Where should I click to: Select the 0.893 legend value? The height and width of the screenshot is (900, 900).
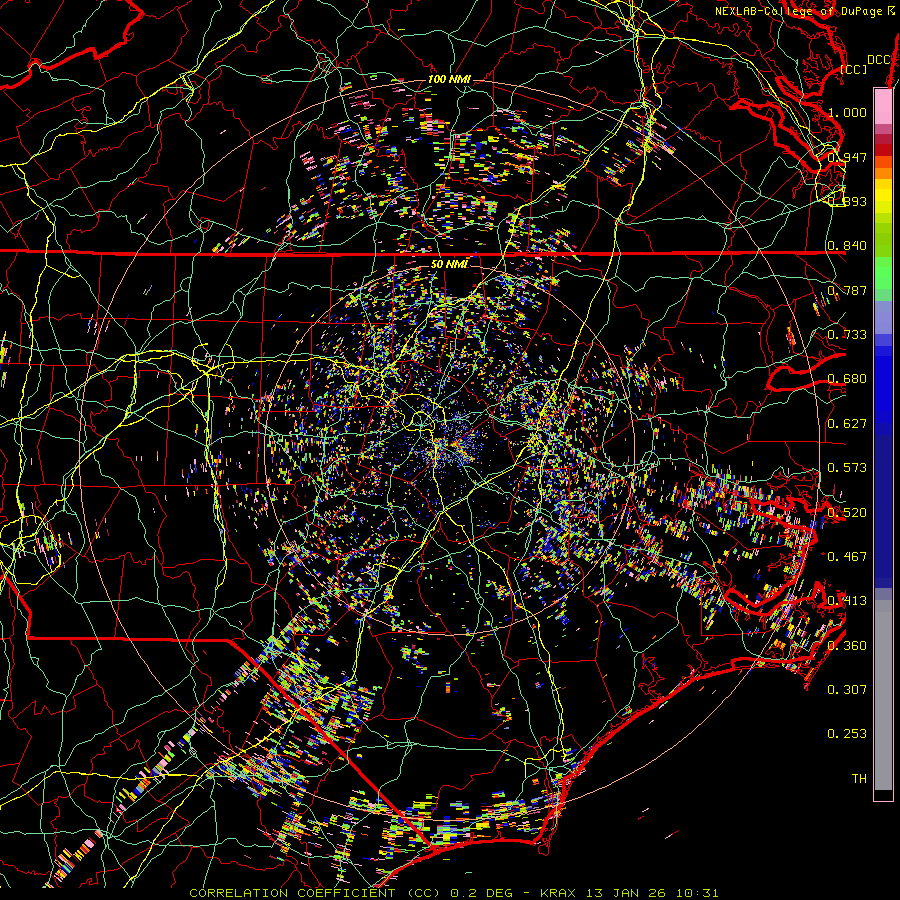coord(847,201)
